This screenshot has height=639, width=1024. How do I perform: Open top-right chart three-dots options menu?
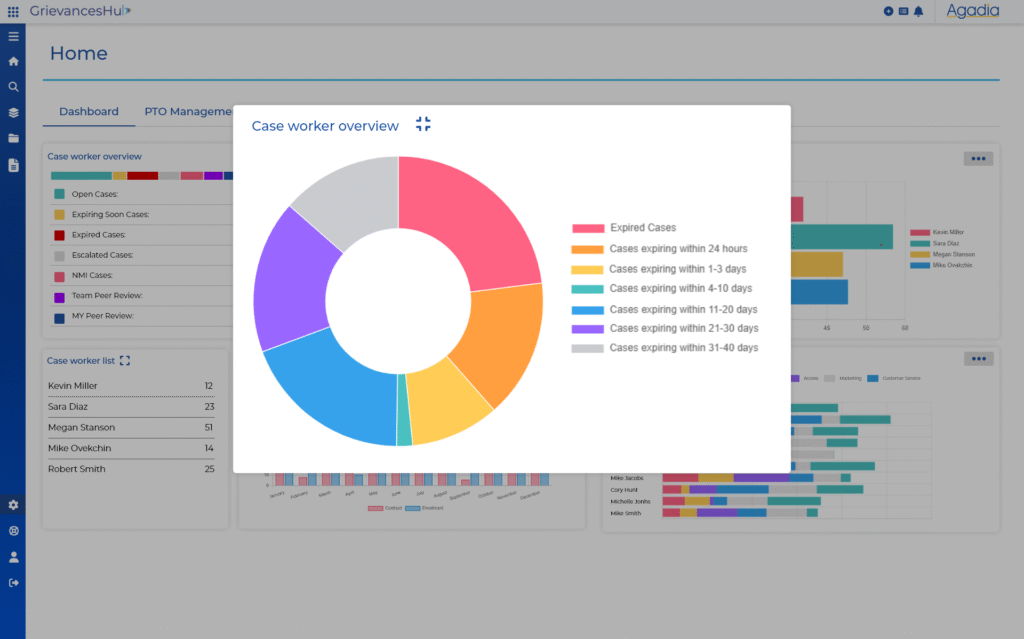978,158
